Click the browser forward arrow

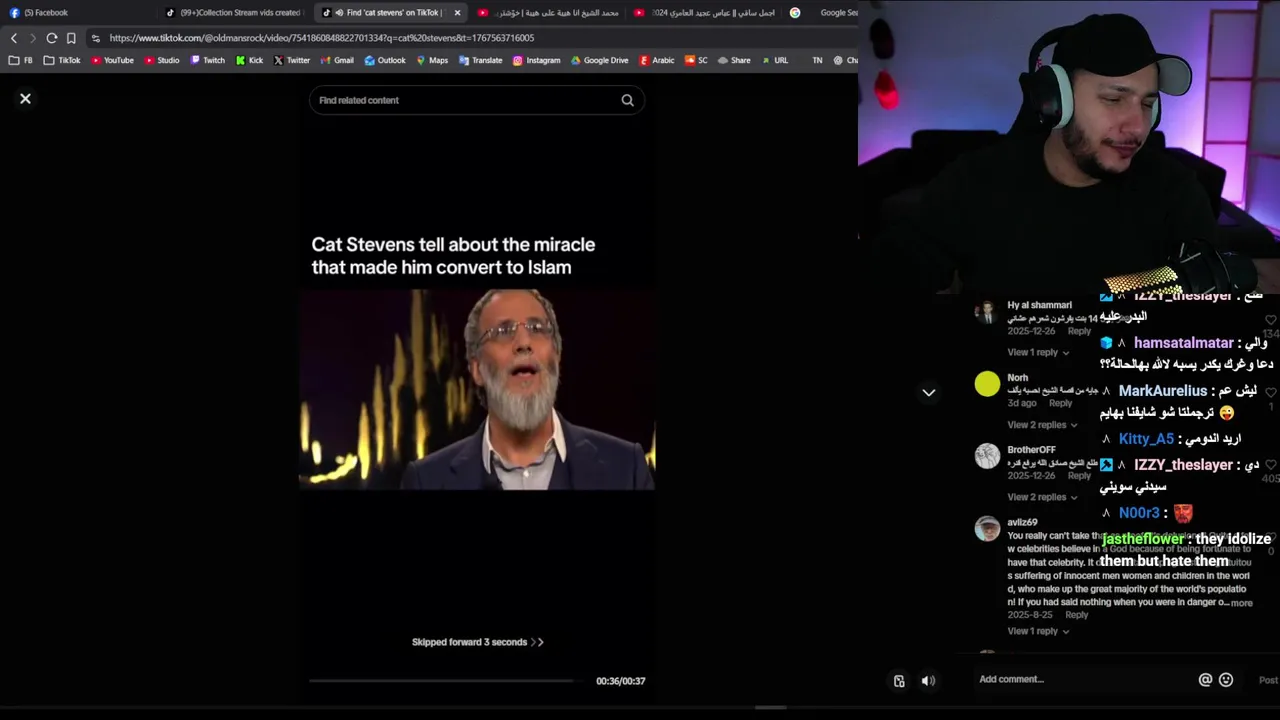[32, 38]
